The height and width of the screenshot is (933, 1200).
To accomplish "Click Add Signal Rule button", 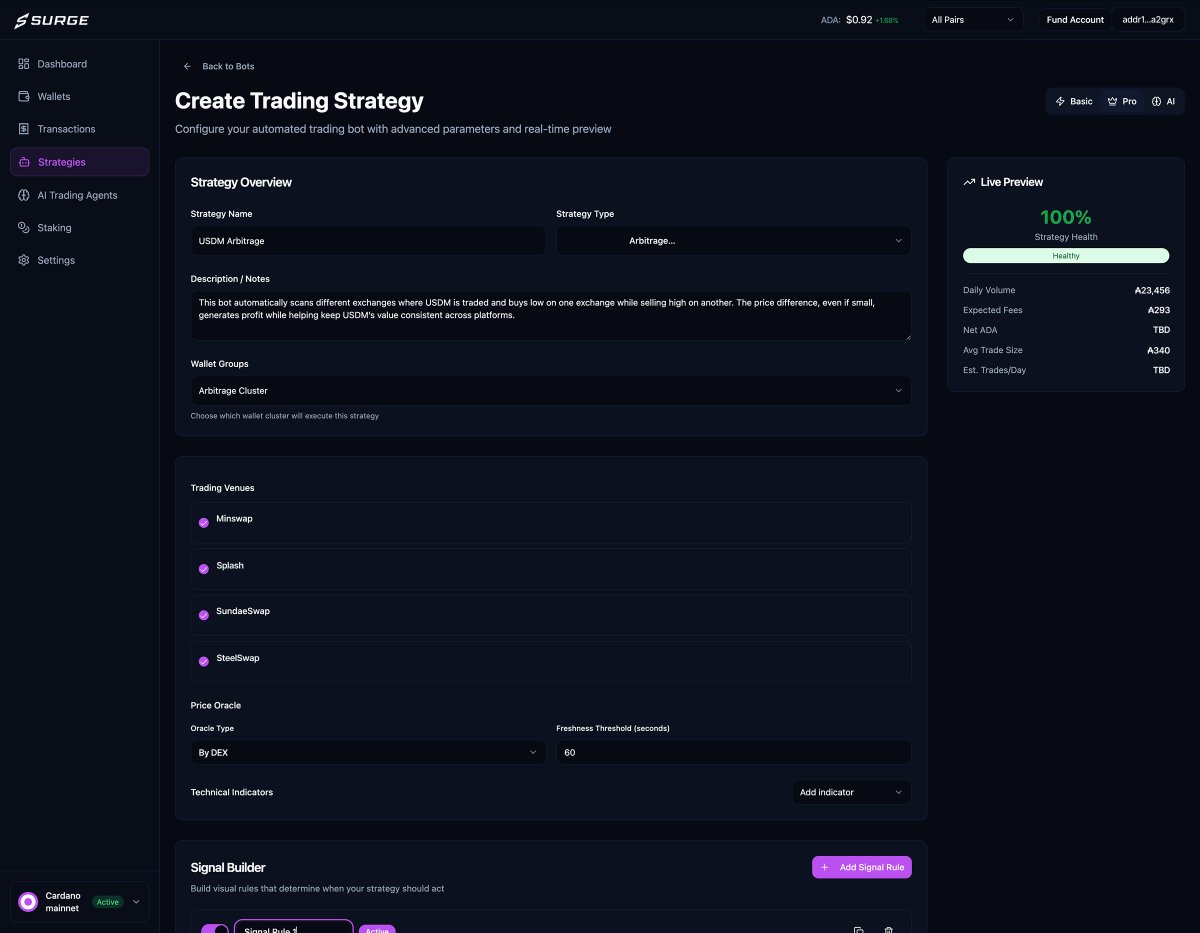I will pyautogui.click(x=862, y=867).
